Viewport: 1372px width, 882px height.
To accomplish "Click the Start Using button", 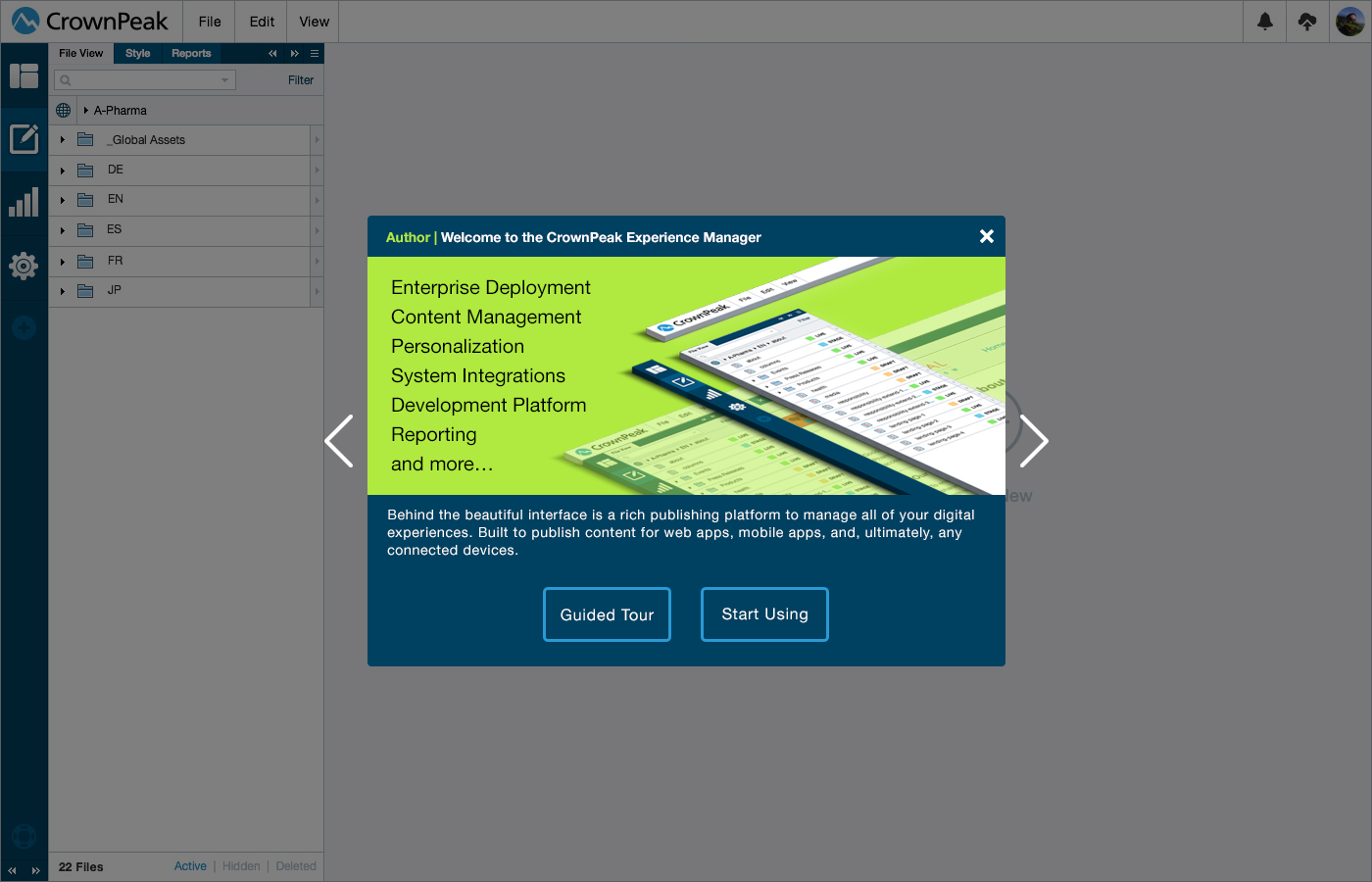I will 764,614.
